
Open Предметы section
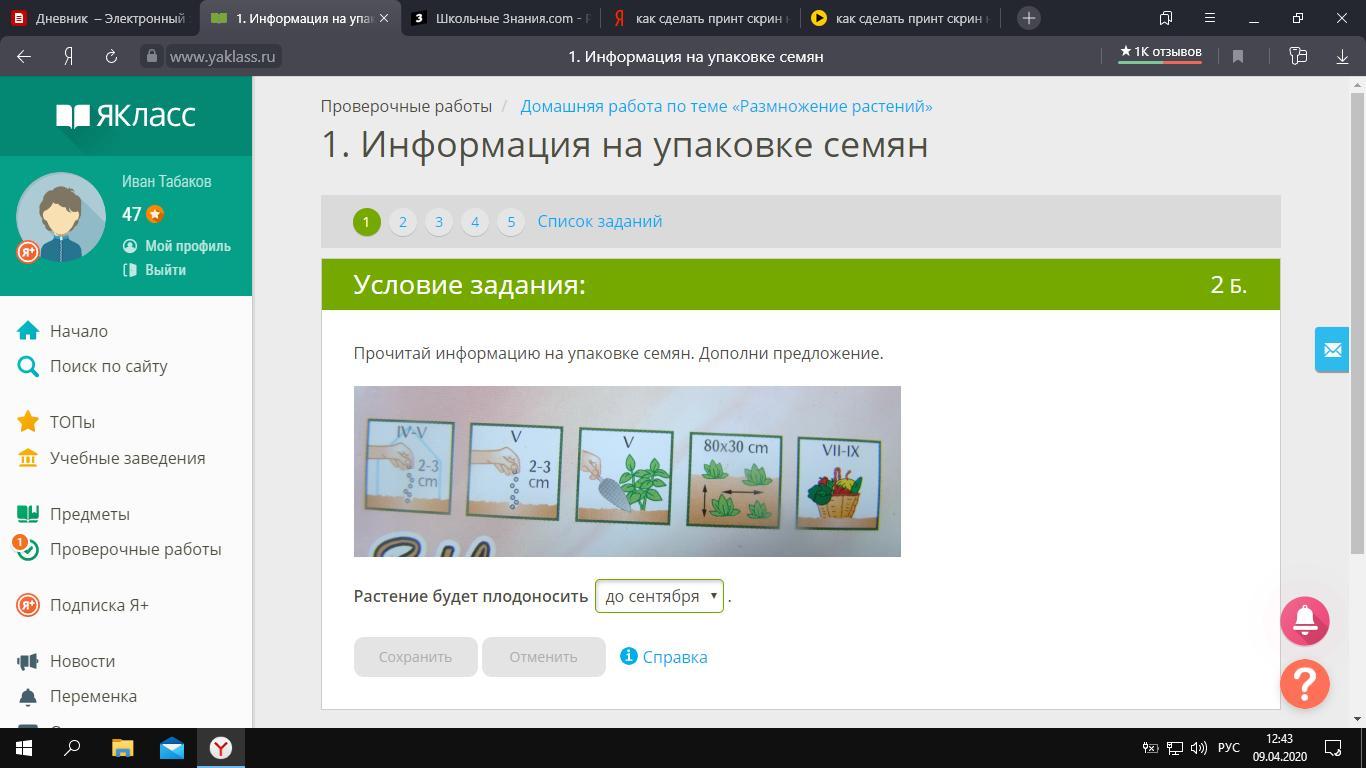click(90, 514)
